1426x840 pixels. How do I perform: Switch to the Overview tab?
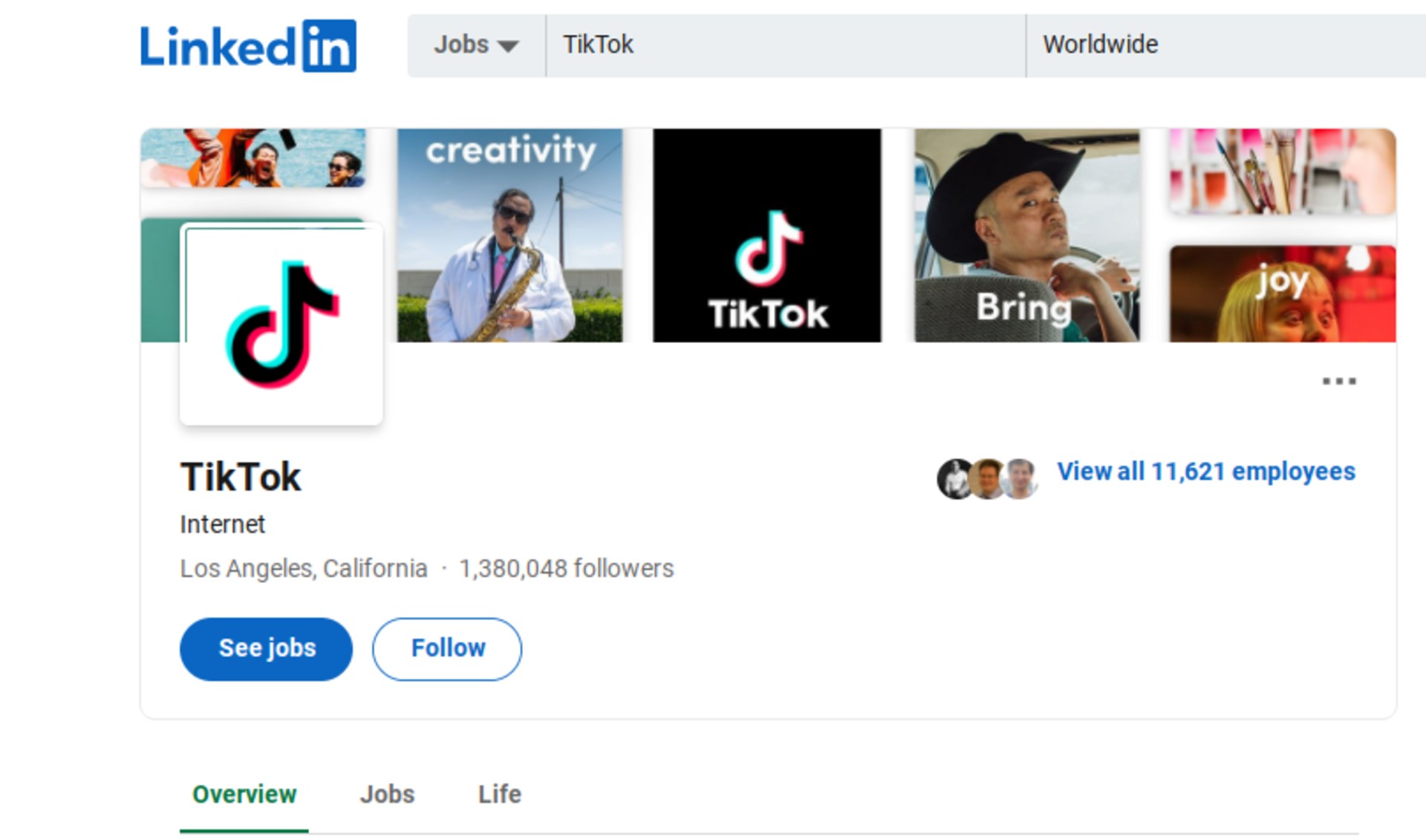pos(244,794)
